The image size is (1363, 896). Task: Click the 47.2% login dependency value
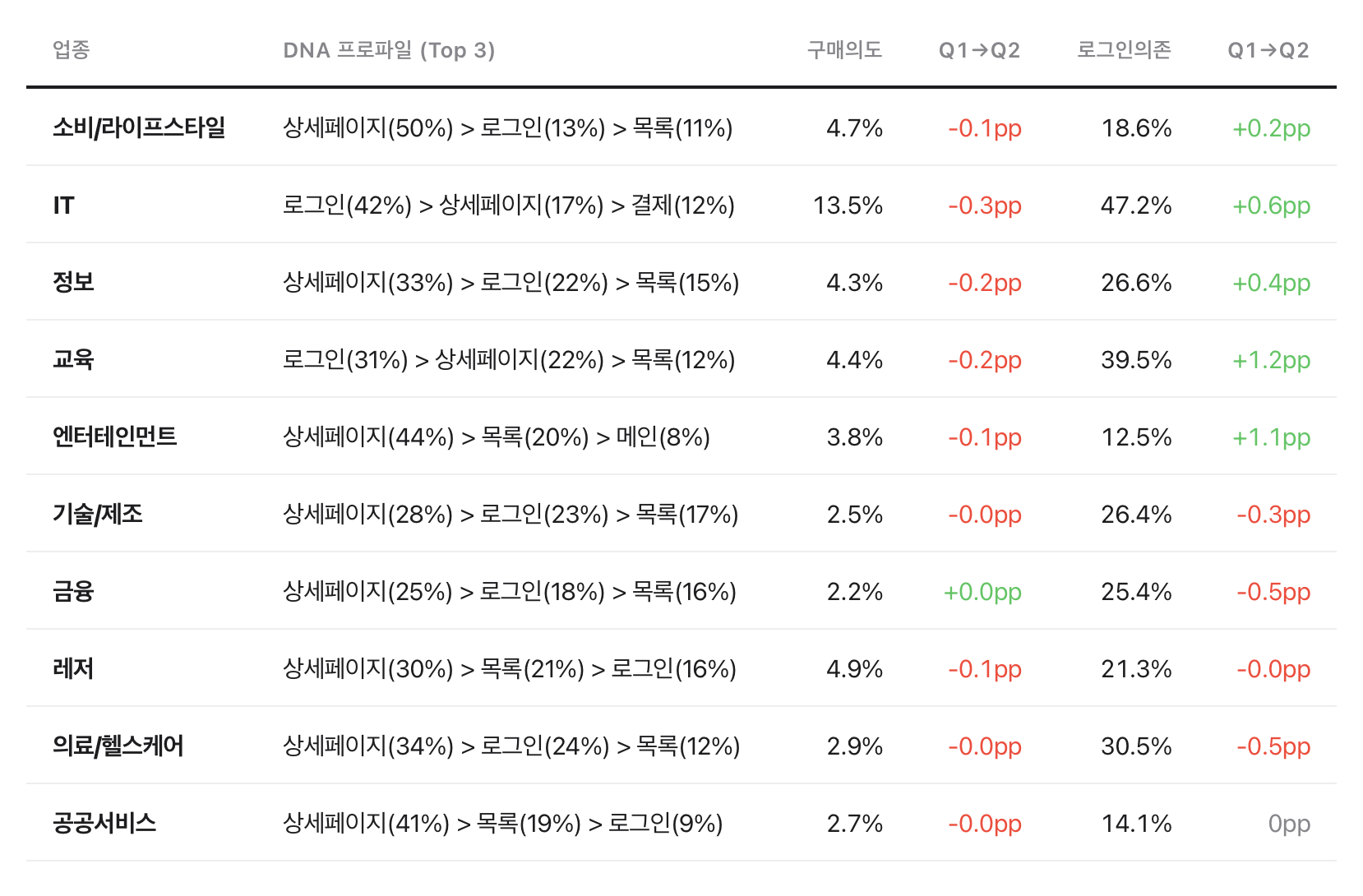click(x=1136, y=206)
